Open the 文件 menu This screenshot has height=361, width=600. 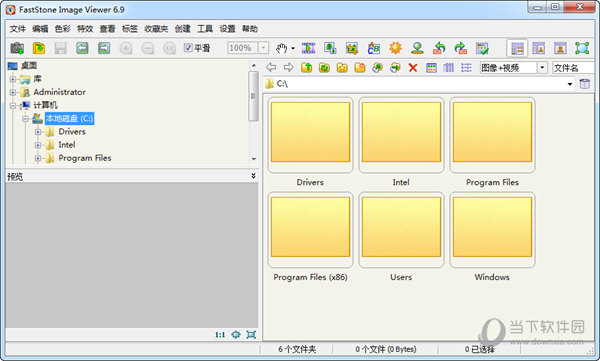pyautogui.click(x=18, y=29)
